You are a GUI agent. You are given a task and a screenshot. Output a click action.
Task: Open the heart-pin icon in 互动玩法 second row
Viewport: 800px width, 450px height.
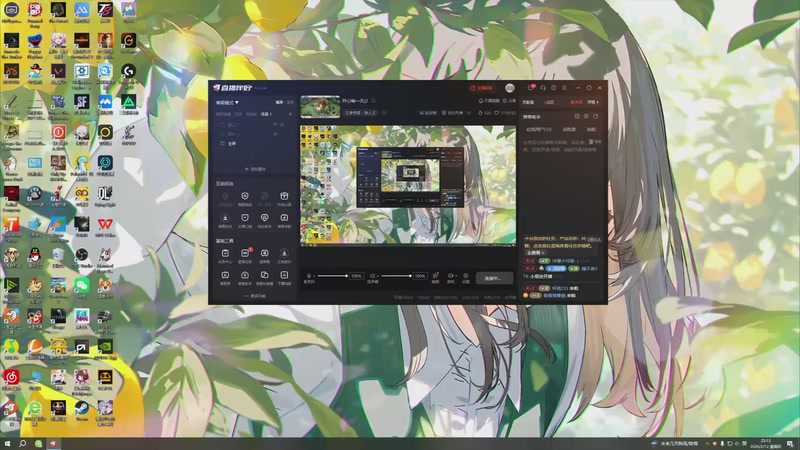click(265, 218)
